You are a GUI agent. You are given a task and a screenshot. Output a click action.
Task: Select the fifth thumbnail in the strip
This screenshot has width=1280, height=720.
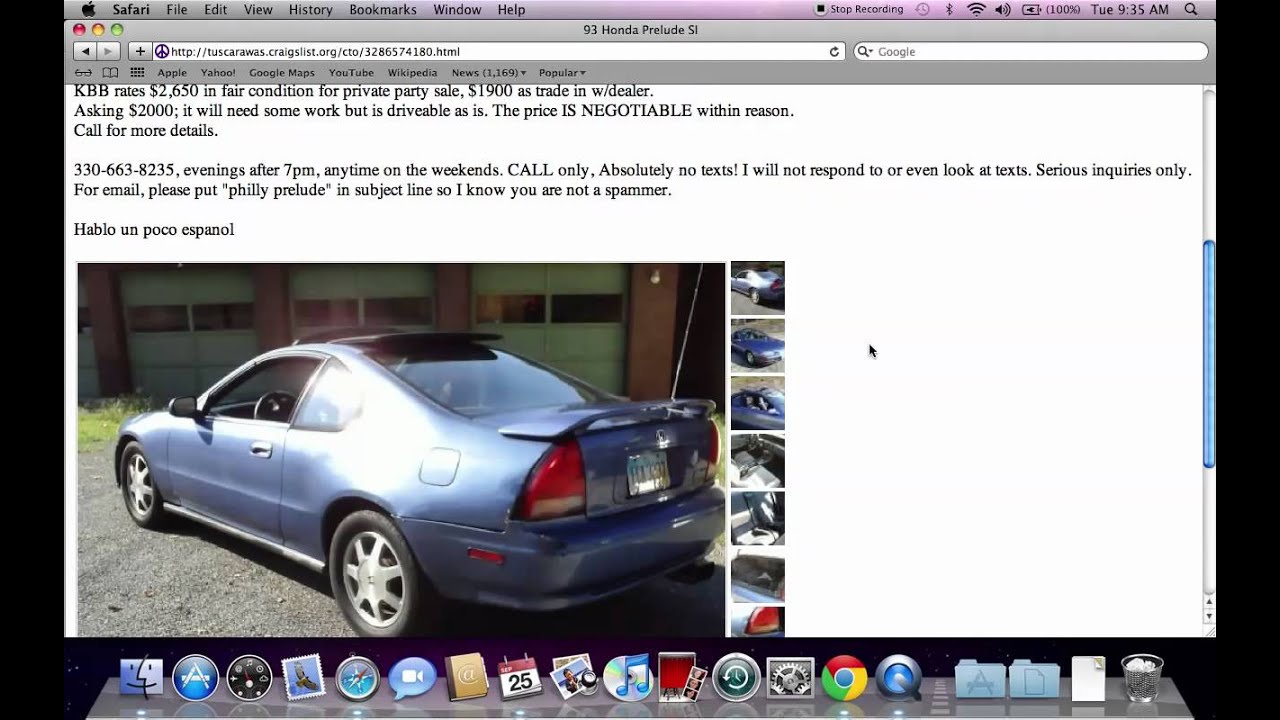pyautogui.click(x=758, y=518)
